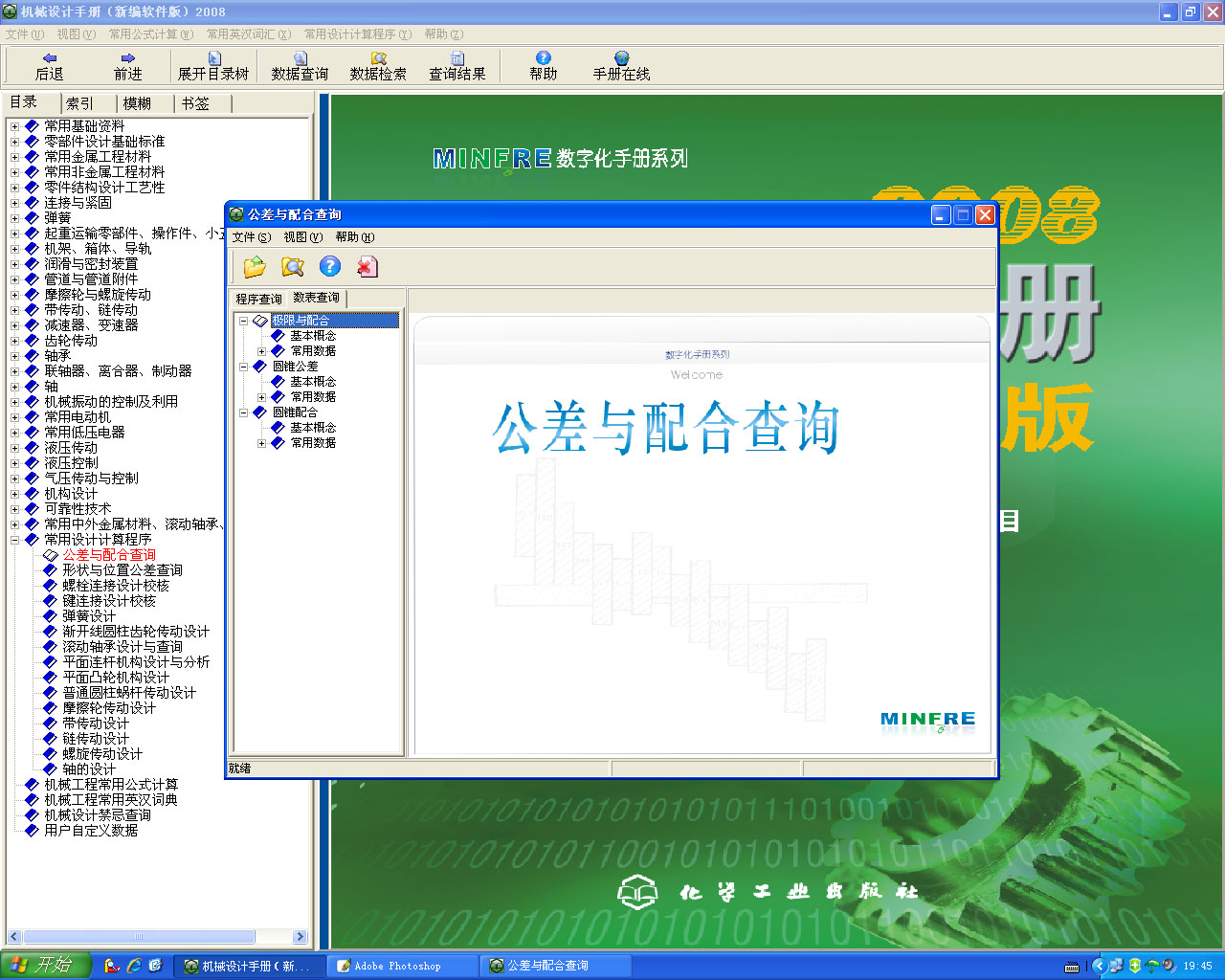Select 机械工程常用公式计算 in the tree
This screenshot has height=980, width=1225.
coord(111,785)
